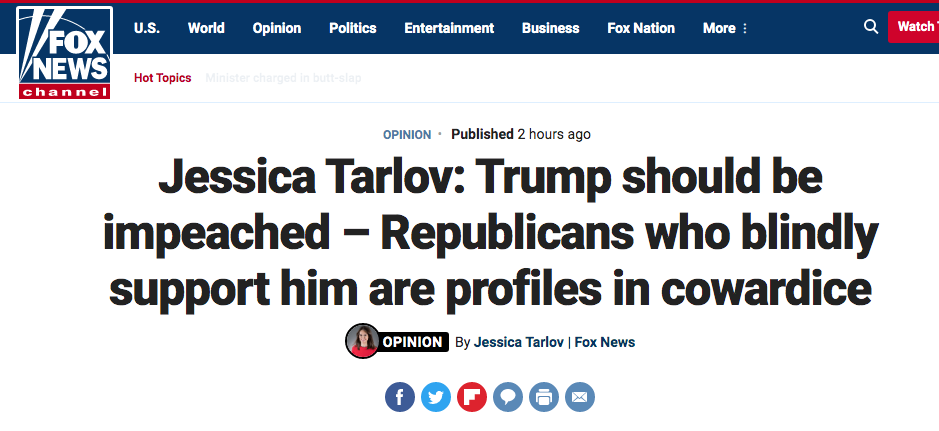Click the red Watch TV button

914,27
